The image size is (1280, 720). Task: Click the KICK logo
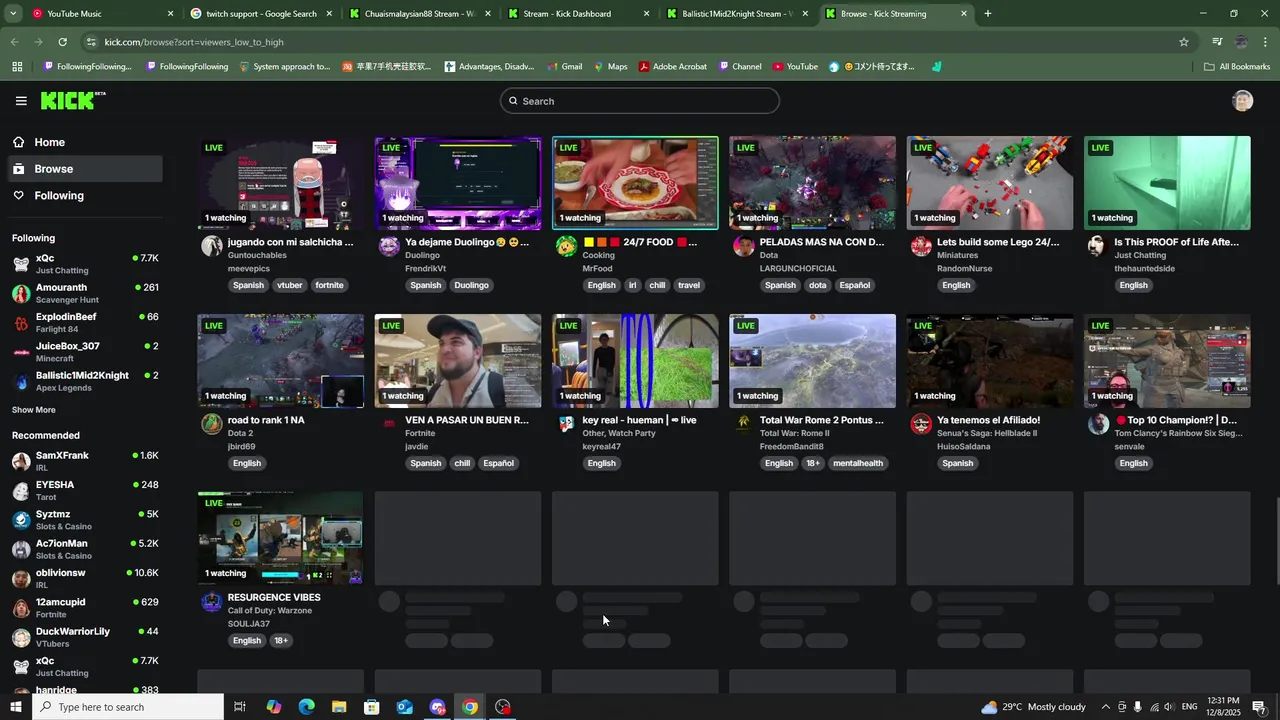click(73, 101)
